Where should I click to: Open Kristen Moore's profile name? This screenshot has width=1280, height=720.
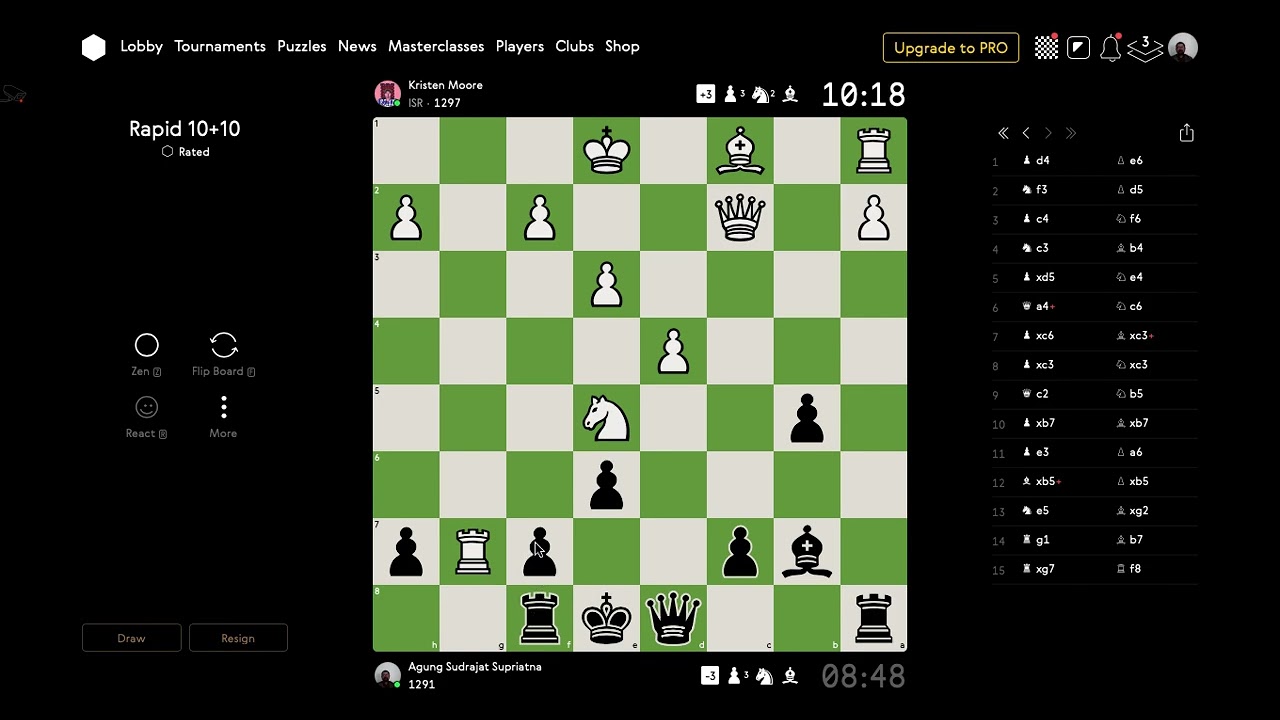(x=445, y=86)
